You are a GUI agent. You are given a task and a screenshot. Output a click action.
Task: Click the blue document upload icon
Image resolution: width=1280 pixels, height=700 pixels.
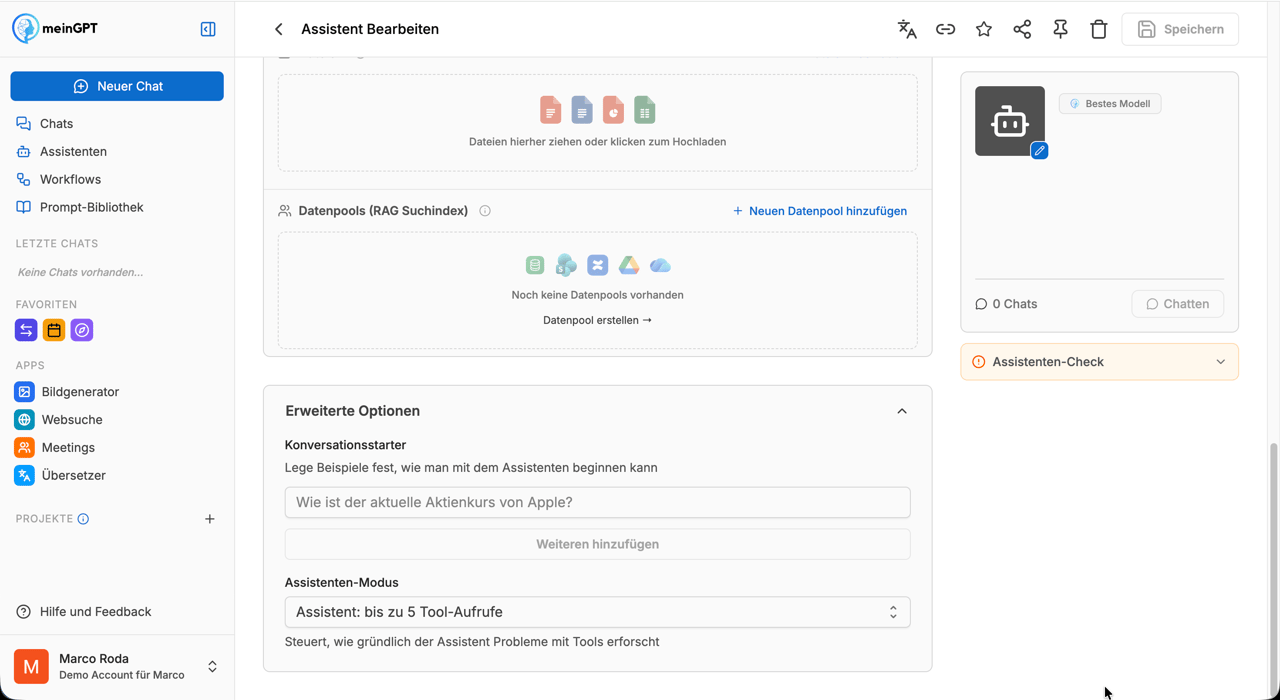coord(582,110)
